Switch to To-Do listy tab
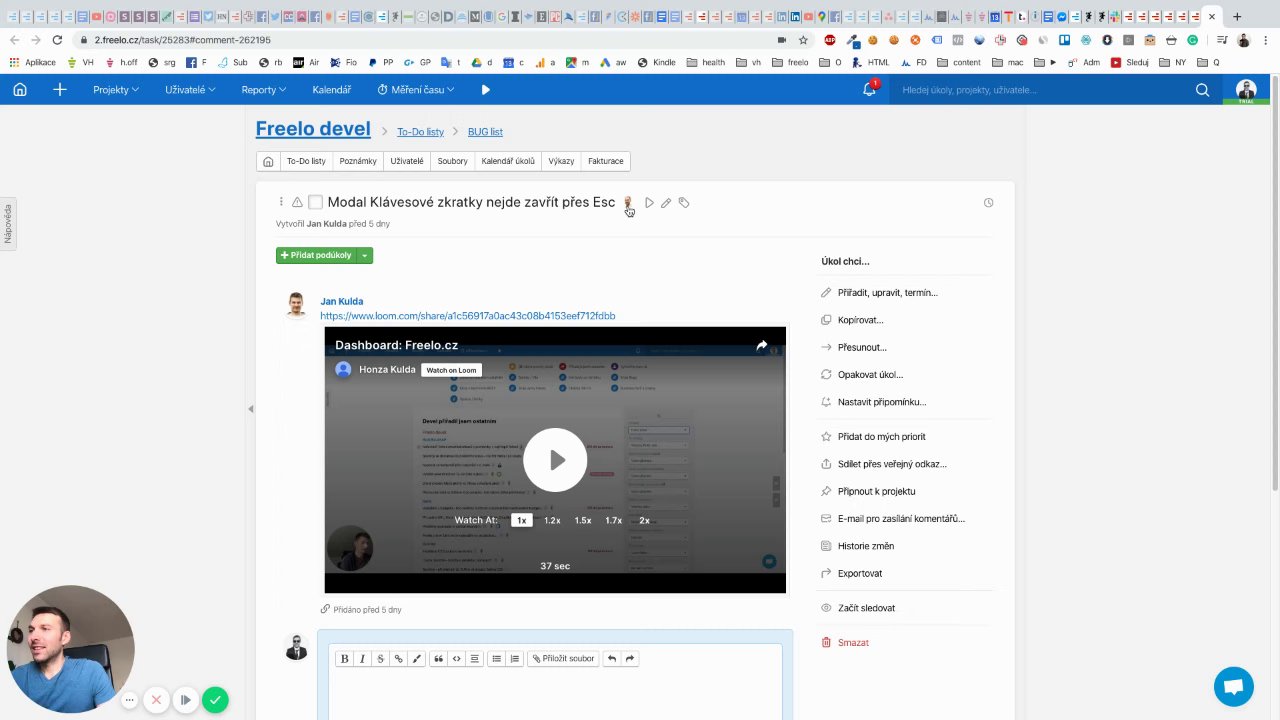 pyautogui.click(x=306, y=161)
